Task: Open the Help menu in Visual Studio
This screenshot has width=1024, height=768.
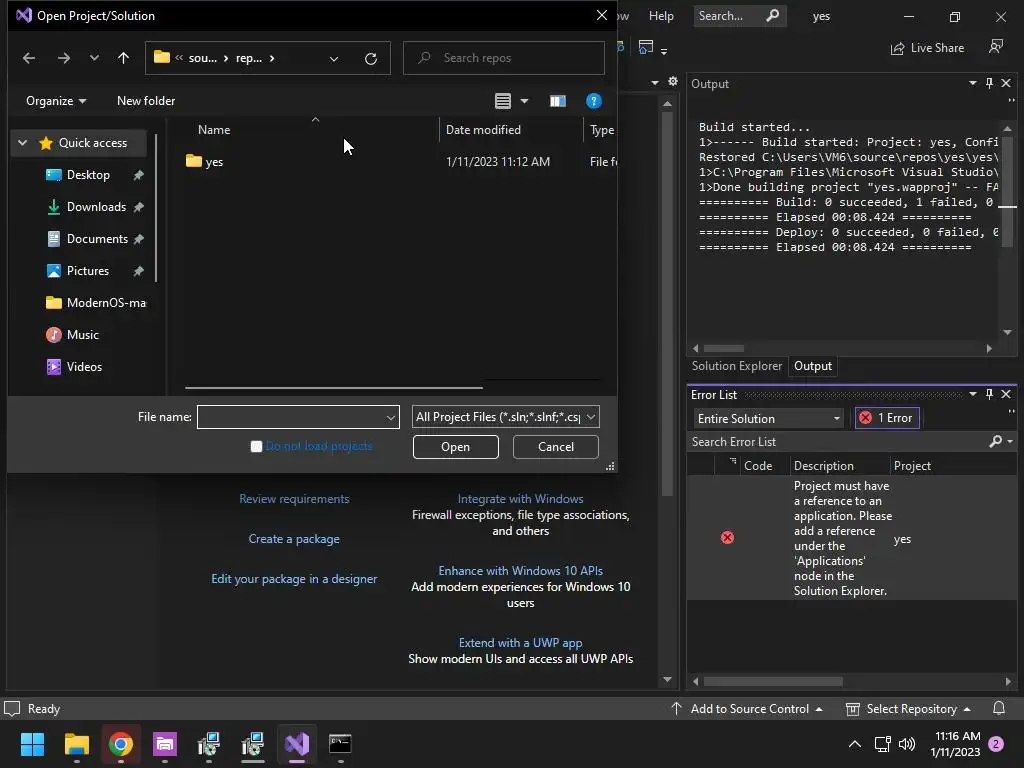Action: (661, 16)
